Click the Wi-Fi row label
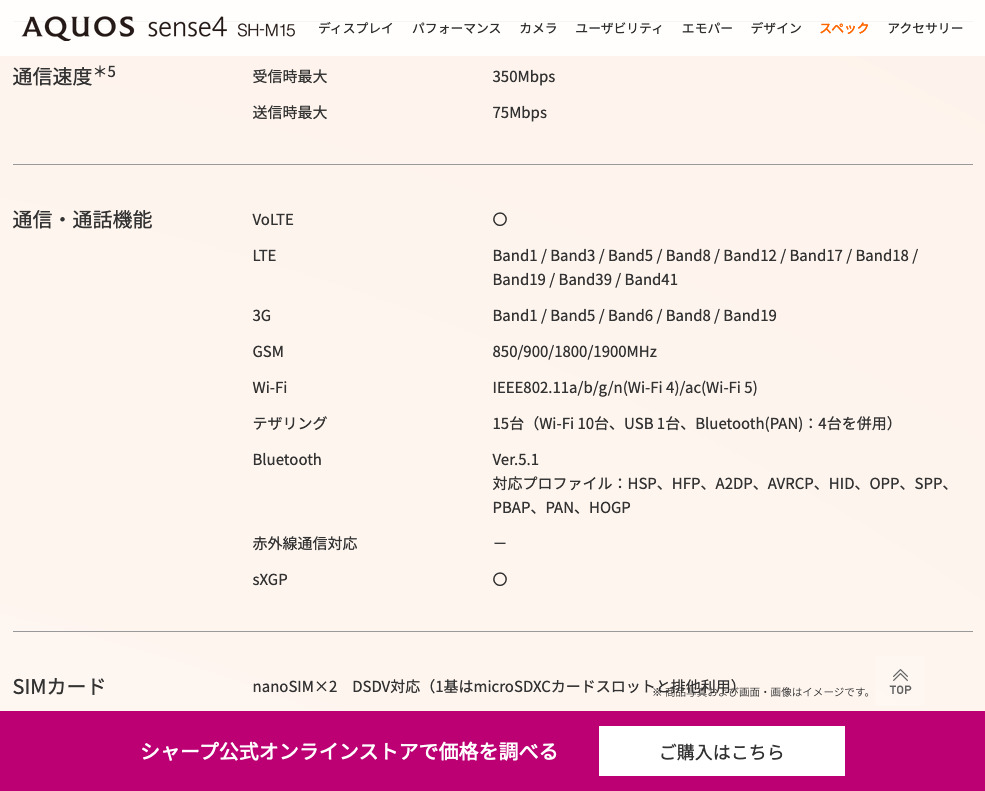 click(x=269, y=388)
